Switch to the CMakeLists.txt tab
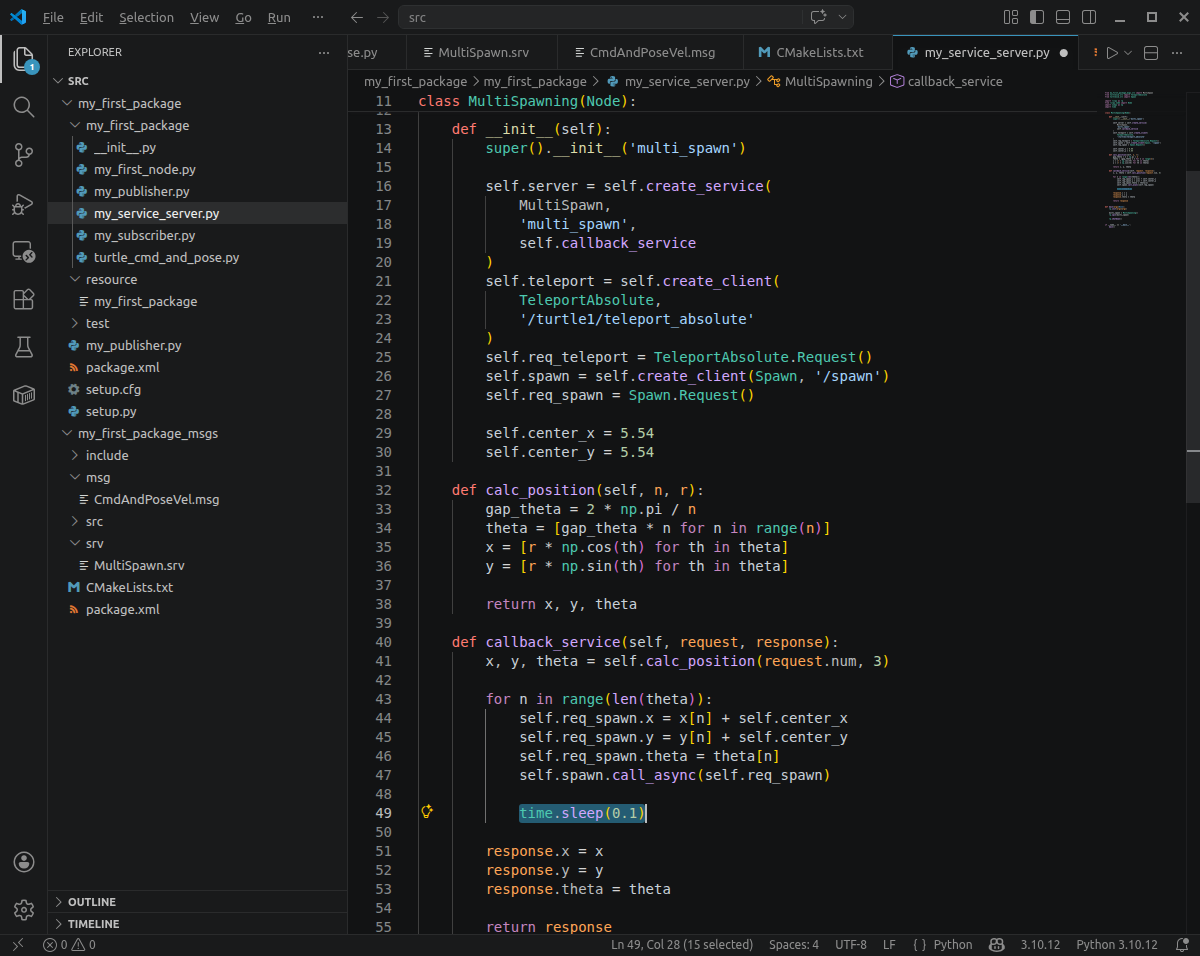 818,53
